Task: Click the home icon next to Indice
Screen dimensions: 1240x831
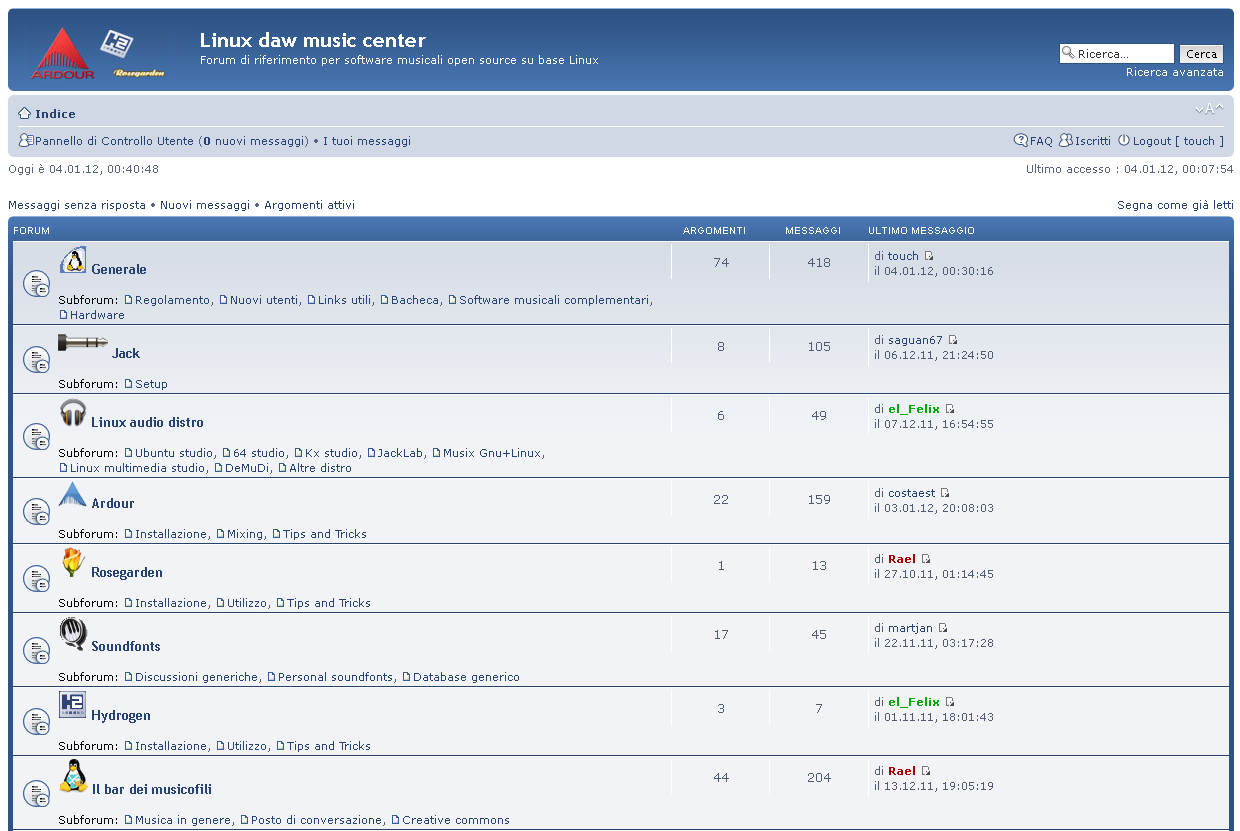Action: (x=22, y=113)
